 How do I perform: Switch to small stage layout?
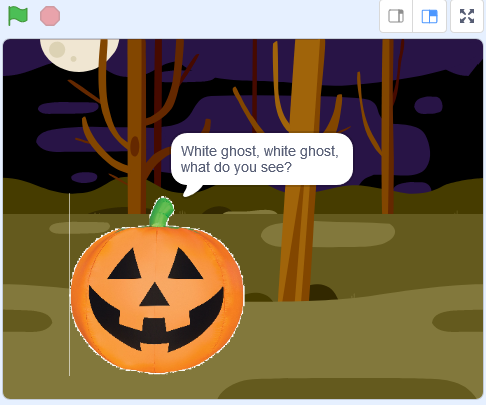coord(396,16)
